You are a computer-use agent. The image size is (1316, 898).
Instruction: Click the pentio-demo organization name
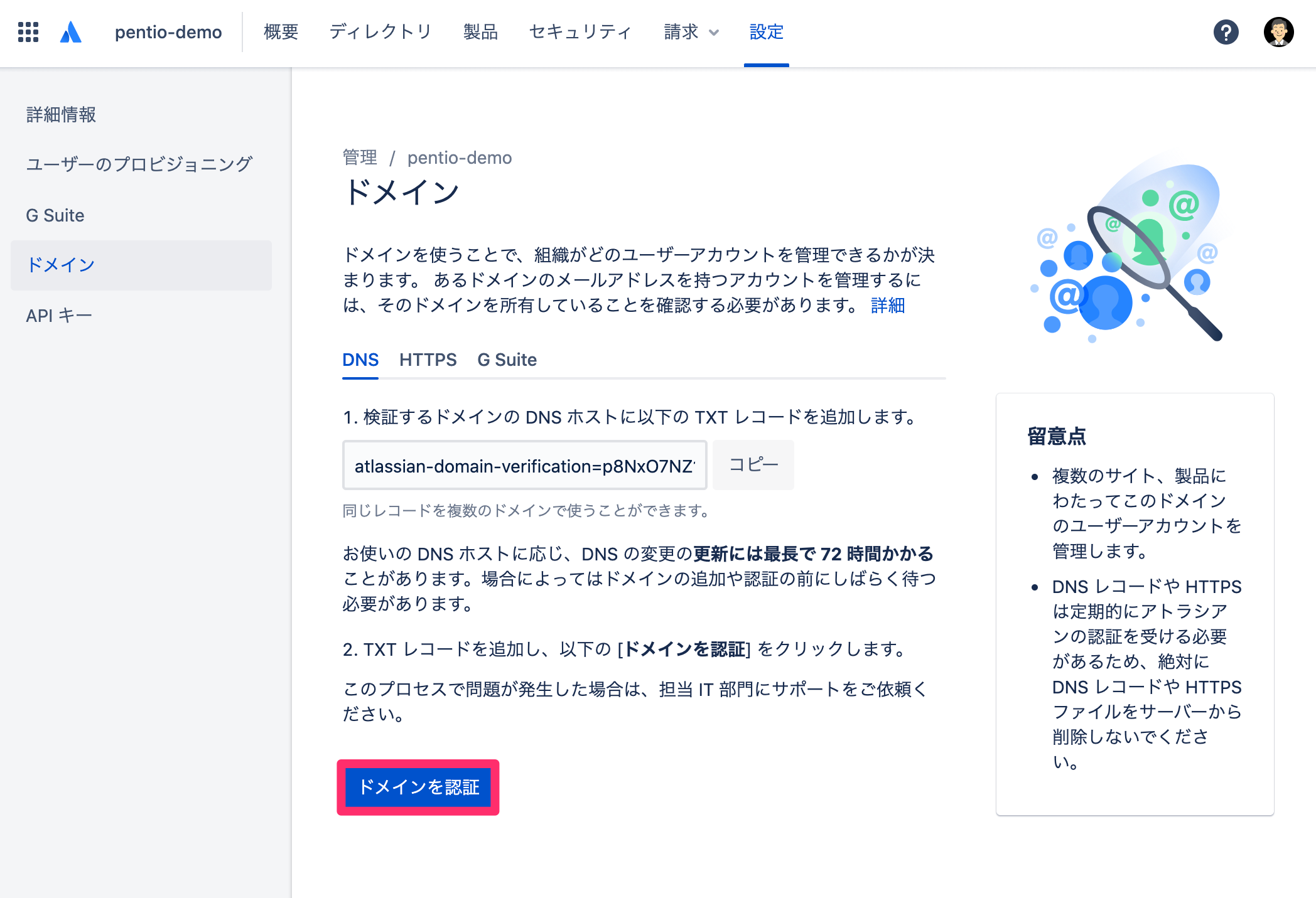coord(168,32)
